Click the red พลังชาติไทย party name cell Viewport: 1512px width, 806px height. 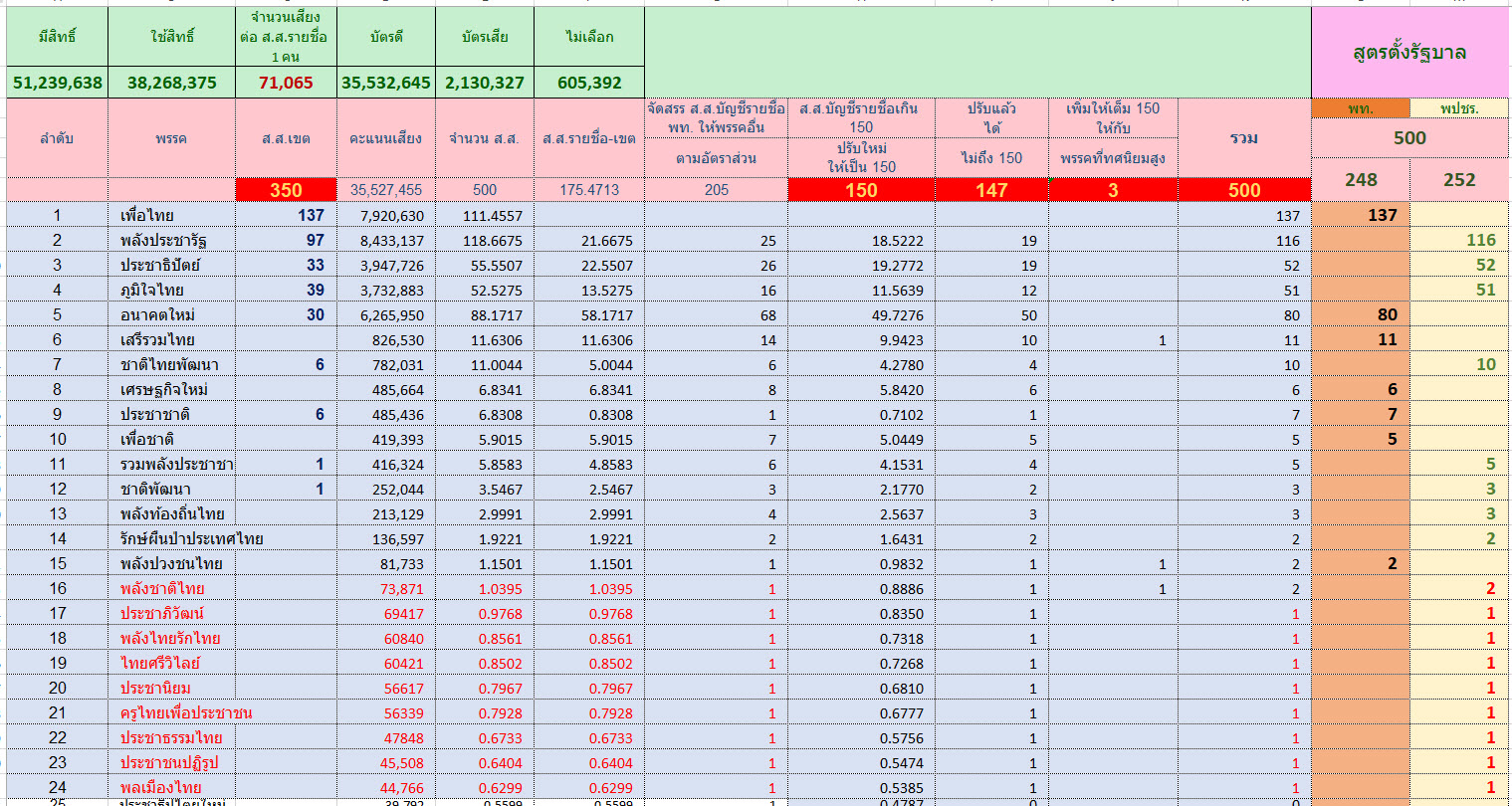click(171, 588)
